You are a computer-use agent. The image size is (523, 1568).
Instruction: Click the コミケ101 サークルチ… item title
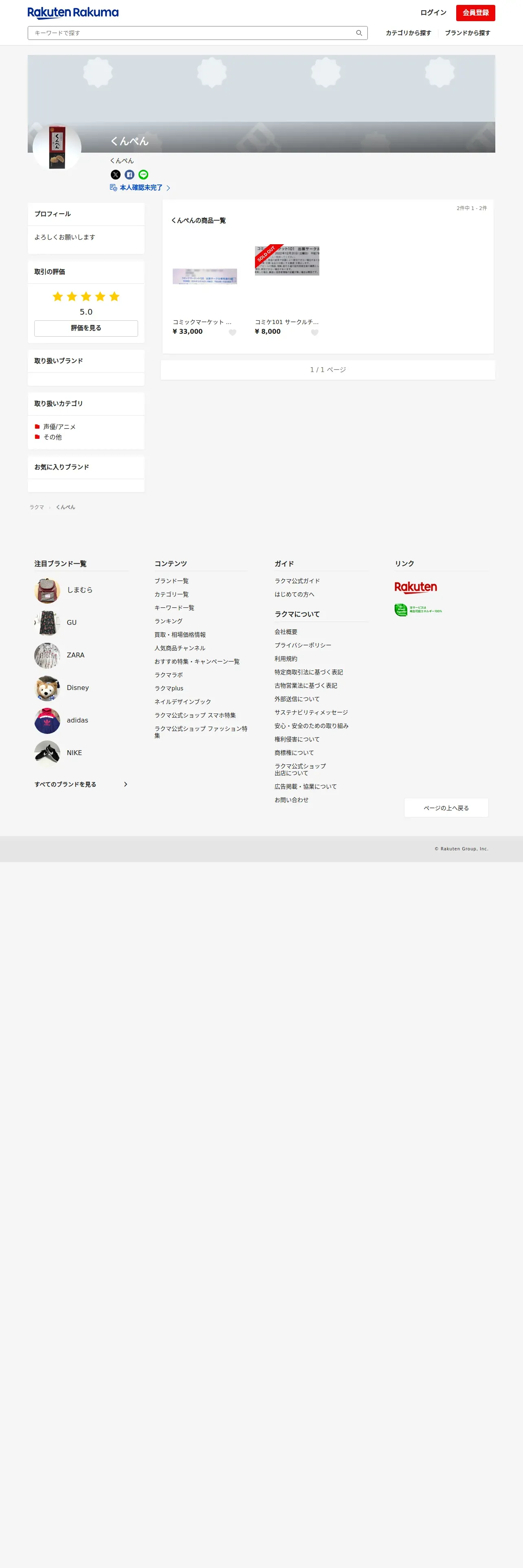[287, 322]
